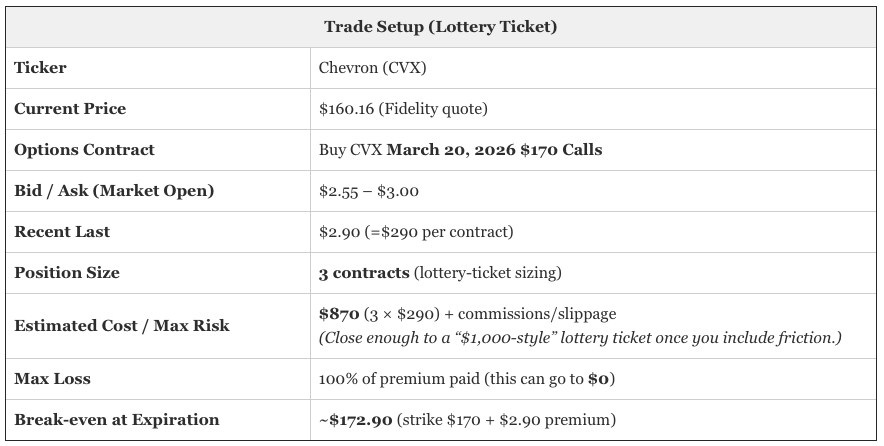Image resolution: width=884 pixels, height=446 pixels.
Task: Select the Estimated Cost / Max Risk label
Action: click(x=121, y=326)
